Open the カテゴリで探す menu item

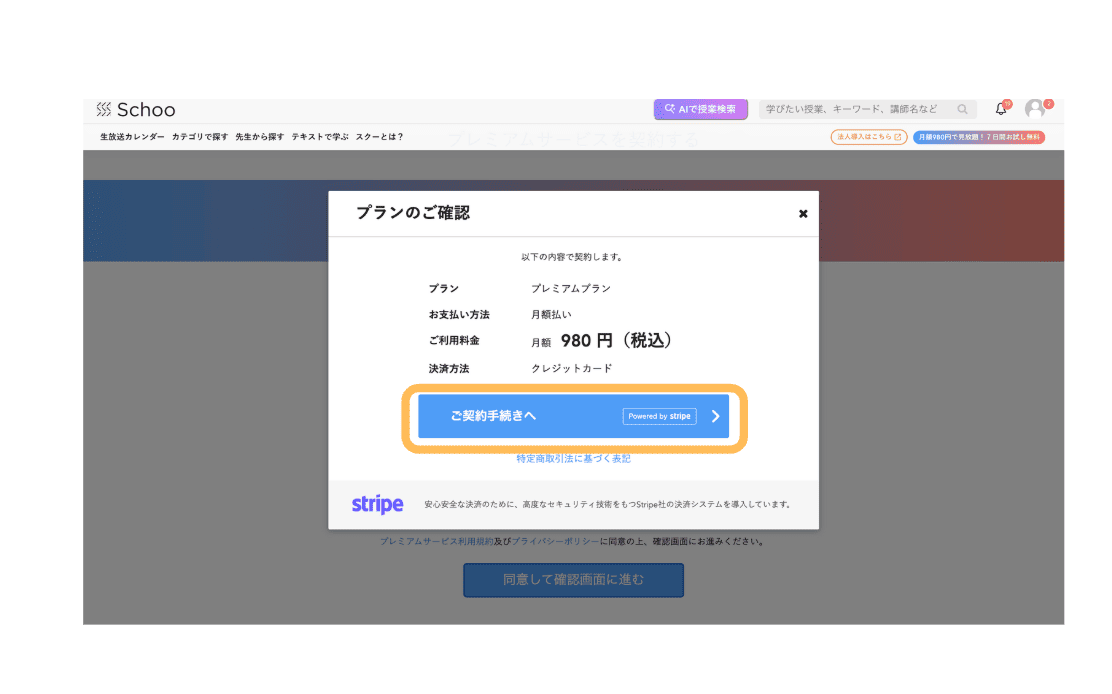200,137
